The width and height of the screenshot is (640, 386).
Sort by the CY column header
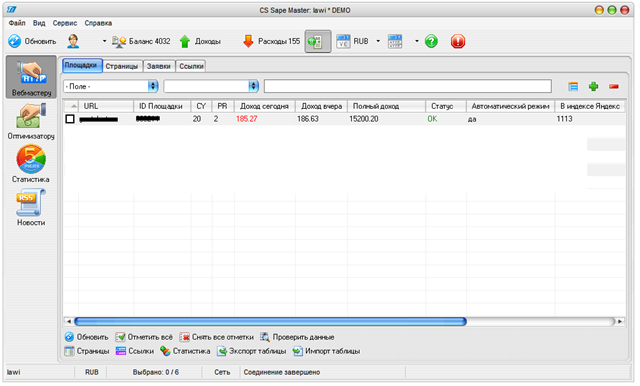(201, 106)
